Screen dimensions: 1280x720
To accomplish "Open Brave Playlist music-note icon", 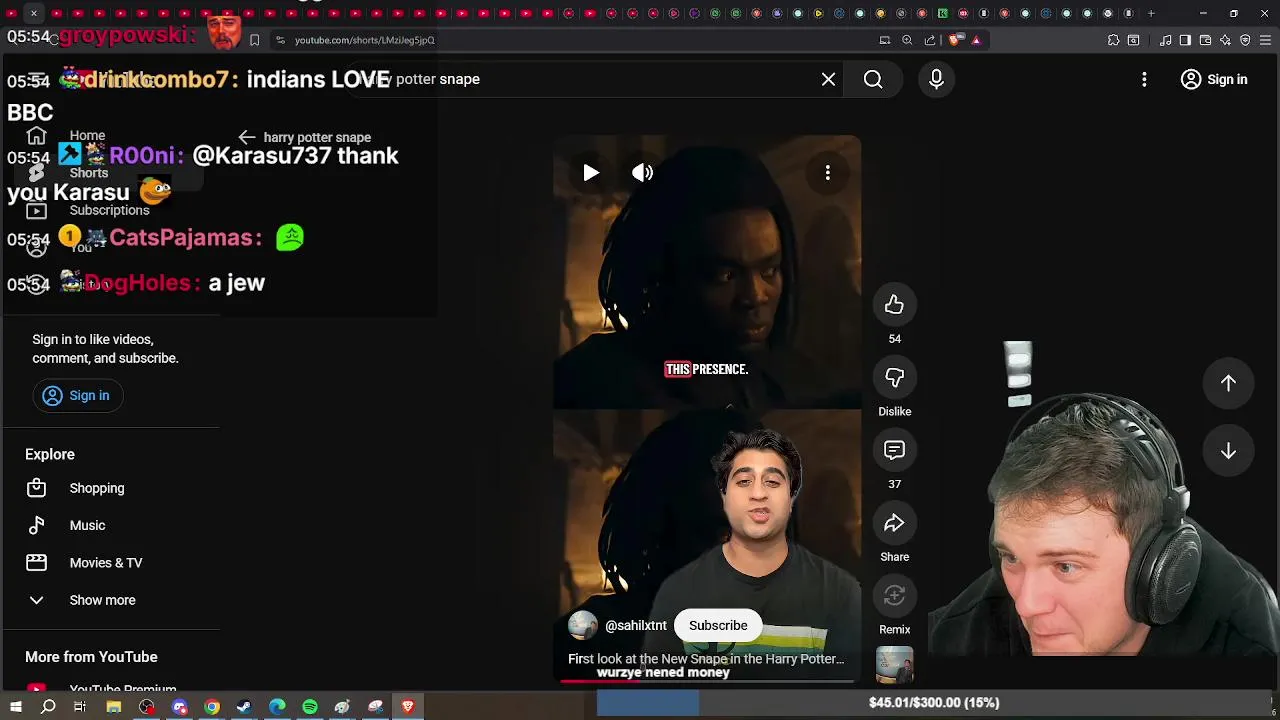I will pyautogui.click(x=1166, y=40).
